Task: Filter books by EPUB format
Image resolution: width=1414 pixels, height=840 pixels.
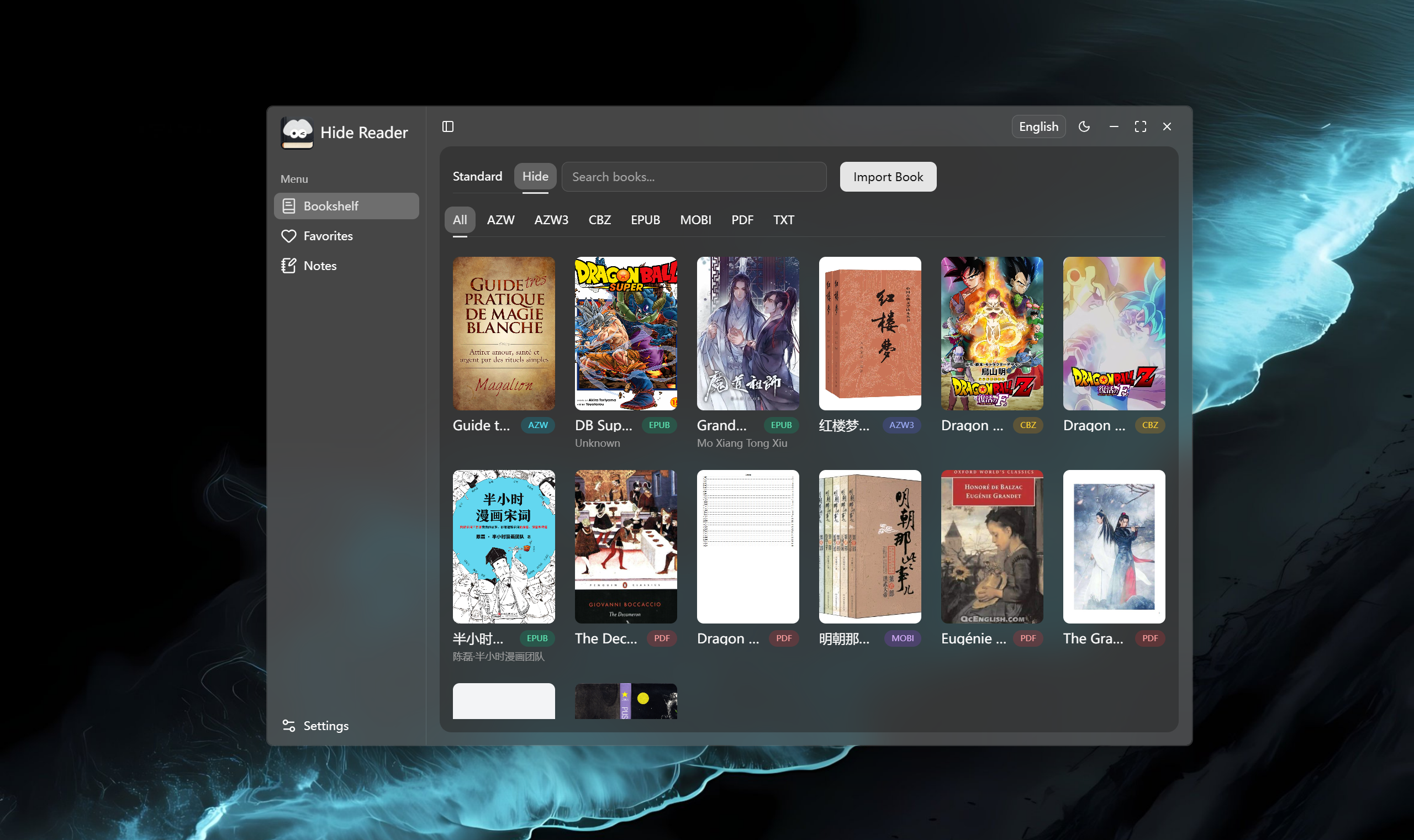Action: pyautogui.click(x=645, y=220)
